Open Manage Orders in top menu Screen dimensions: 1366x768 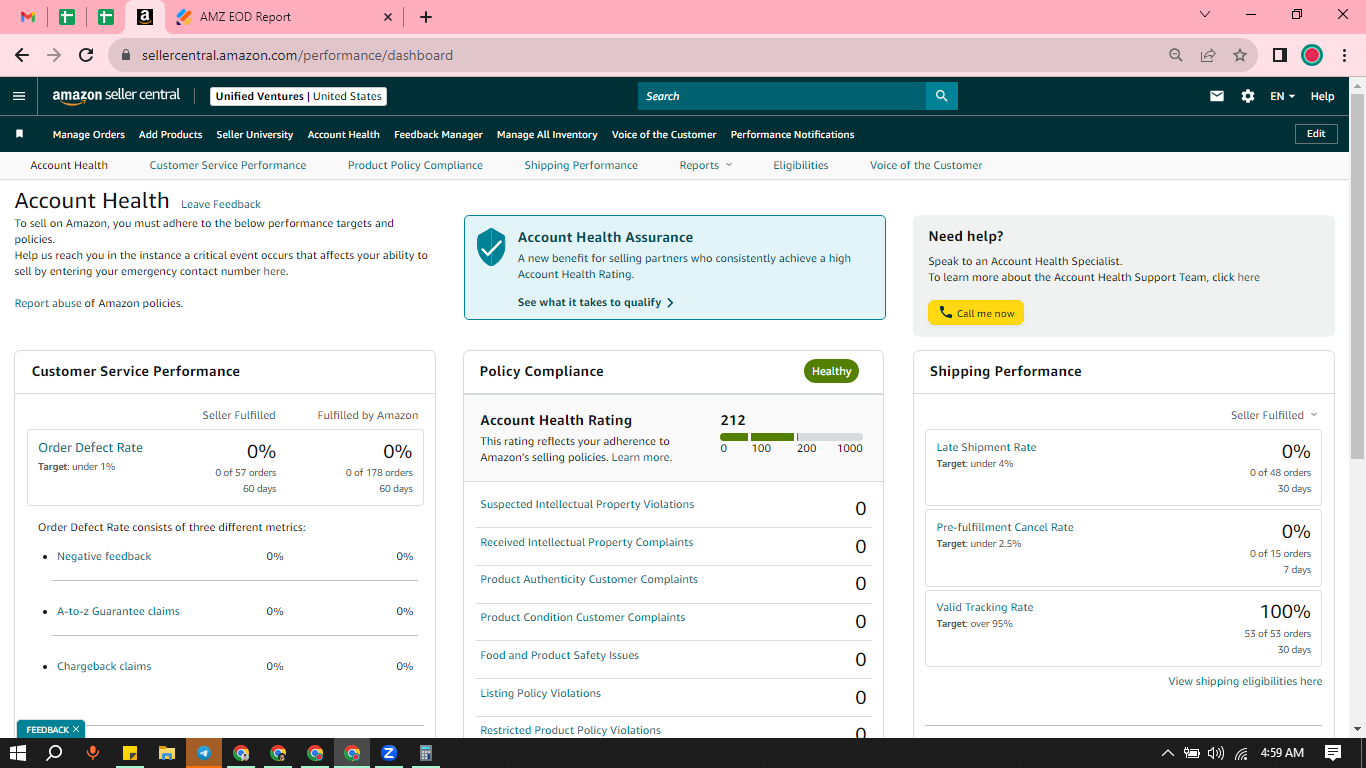89,134
